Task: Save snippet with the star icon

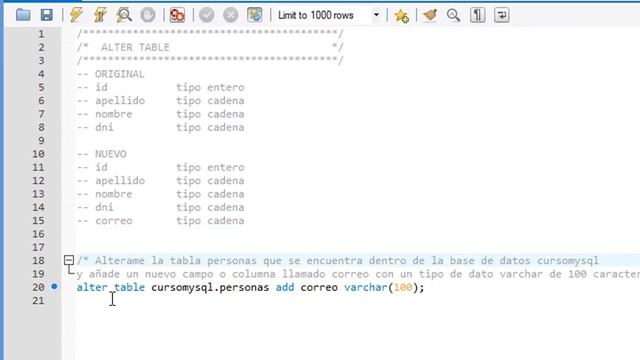Action: [x=401, y=16]
